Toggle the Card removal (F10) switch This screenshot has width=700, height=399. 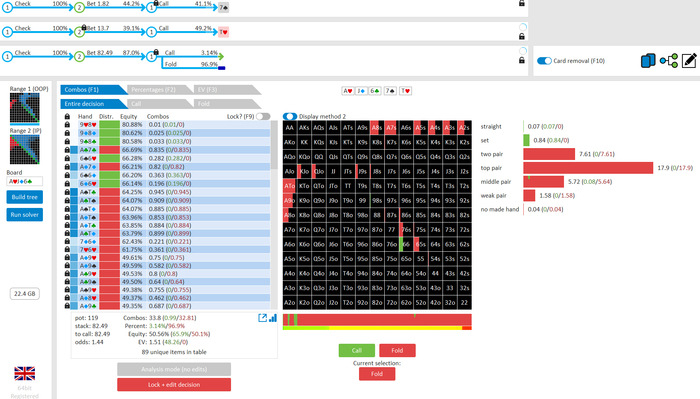point(544,61)
